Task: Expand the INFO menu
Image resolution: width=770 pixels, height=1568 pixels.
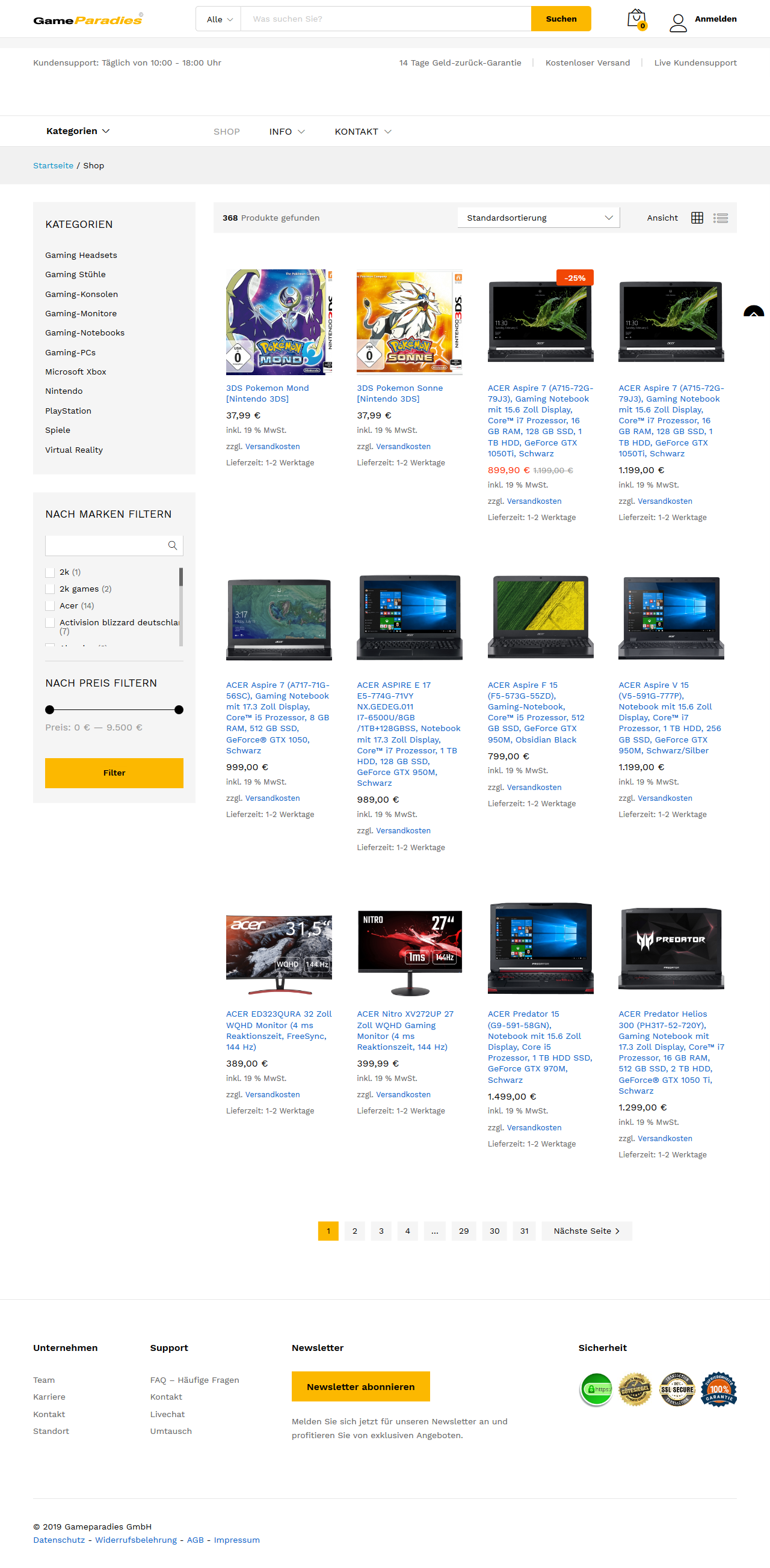Action: [x=287, y=132]
